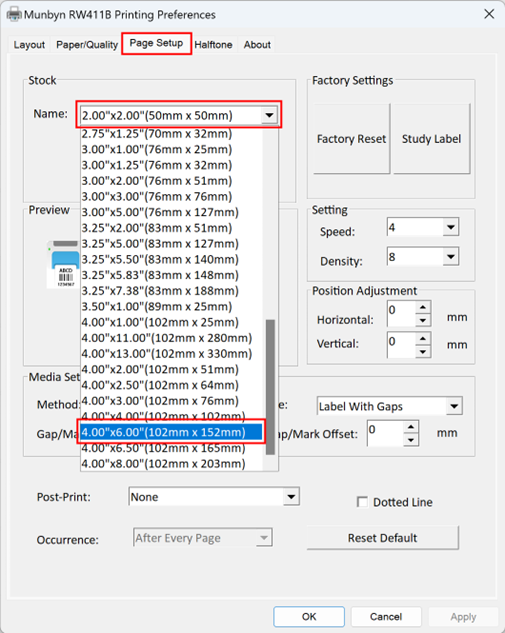Pick 3.25"x5.83" (83mm x 148mm) entry
This screenshot has width=505, height=633.
click(x=172, y=275)
